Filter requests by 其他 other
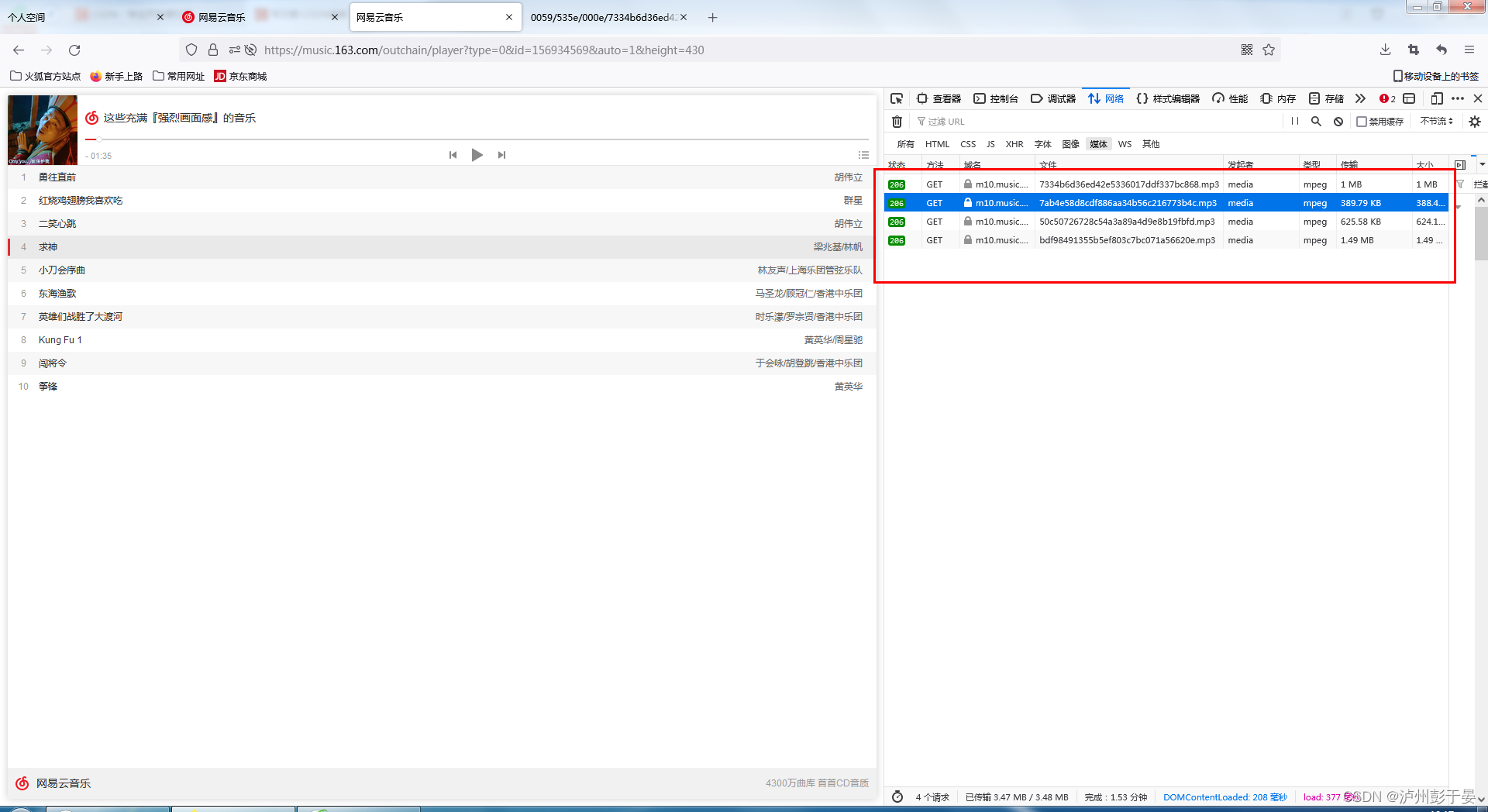 (1151, 144)
